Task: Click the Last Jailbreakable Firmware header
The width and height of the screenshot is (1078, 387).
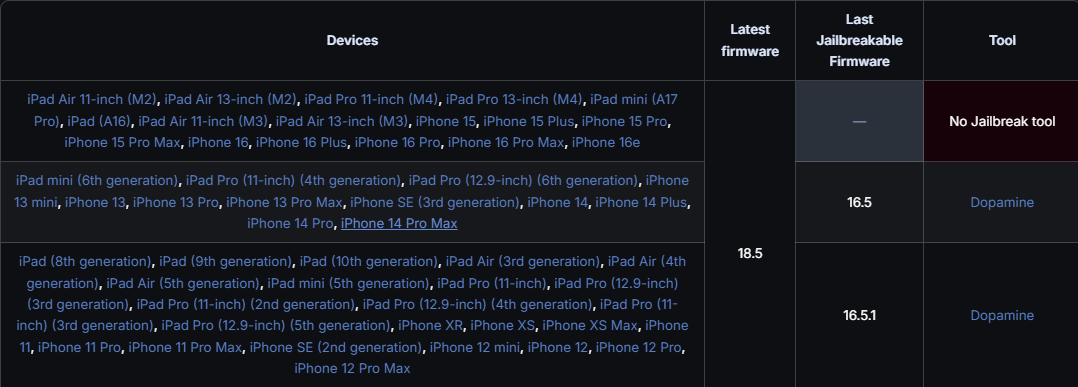Action: click(x=859, y=40)
